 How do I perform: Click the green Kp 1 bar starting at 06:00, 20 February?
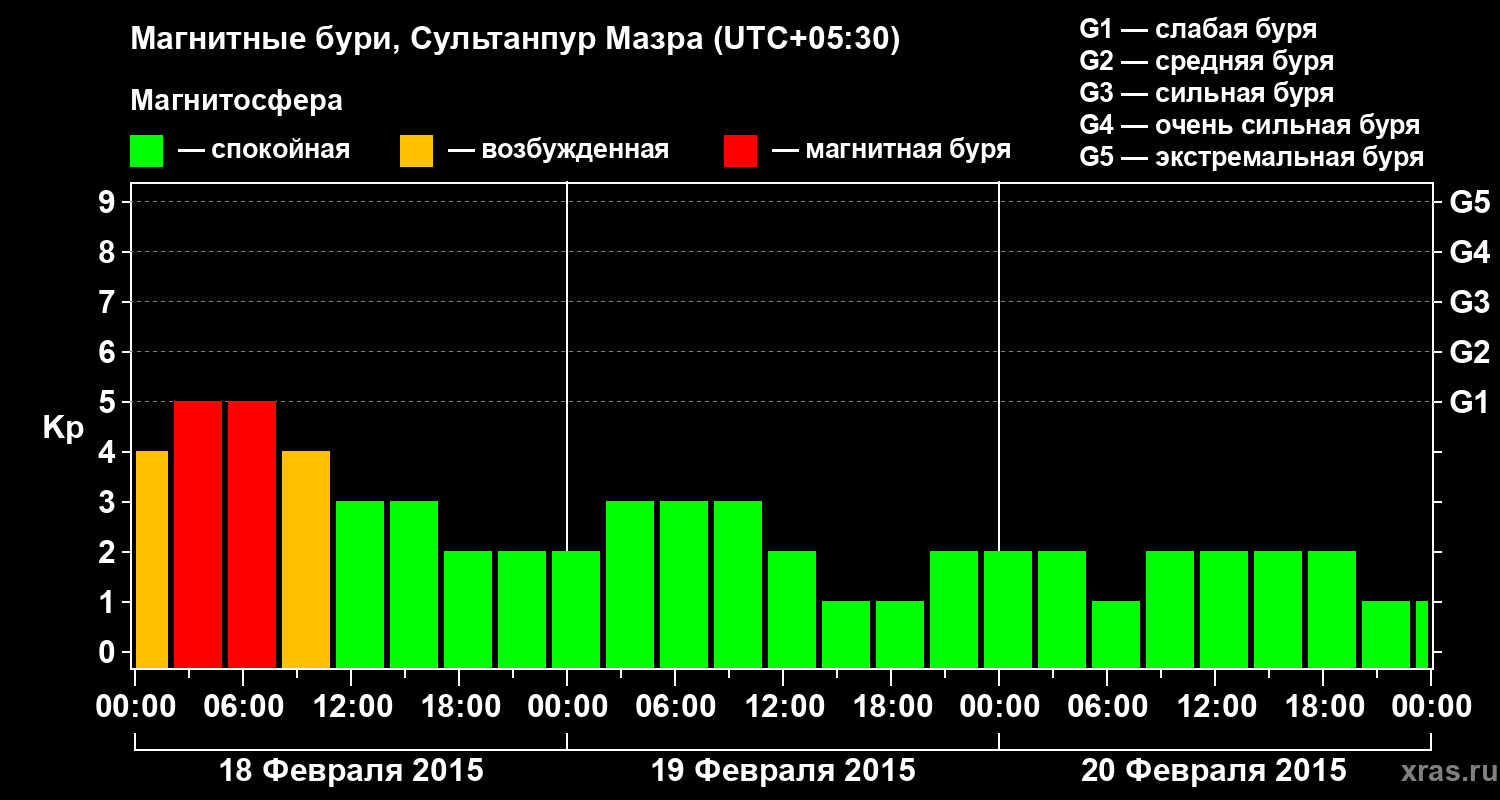point(1116,634)
